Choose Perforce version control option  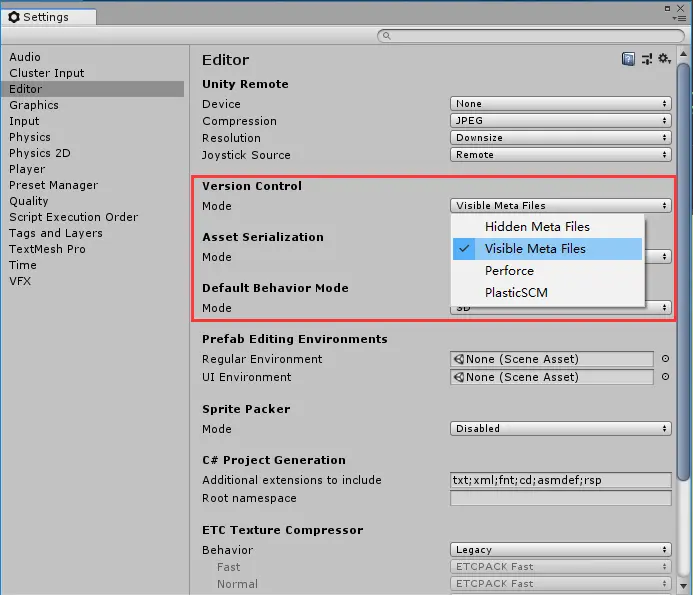click(547, 271)
